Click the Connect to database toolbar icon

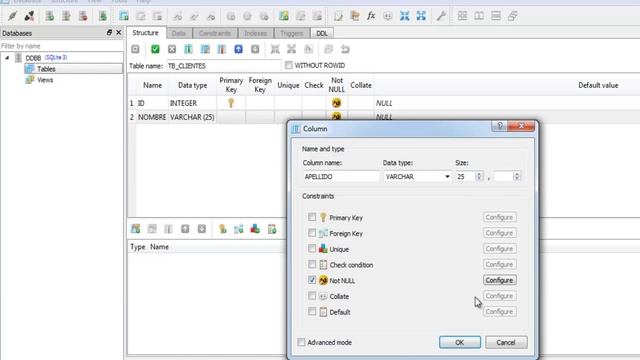point(12,16)
